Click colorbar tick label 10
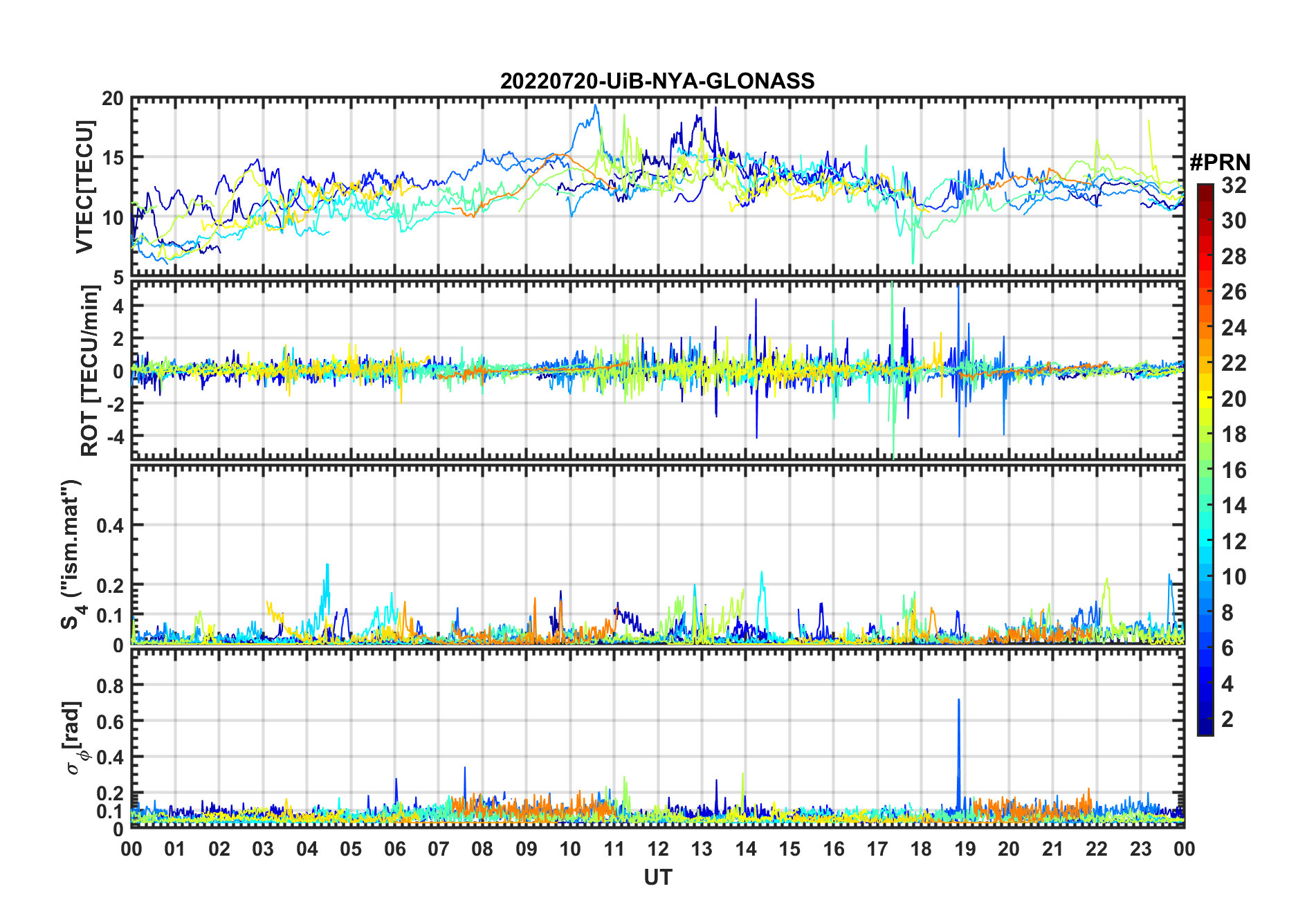 coord(1234,576)
